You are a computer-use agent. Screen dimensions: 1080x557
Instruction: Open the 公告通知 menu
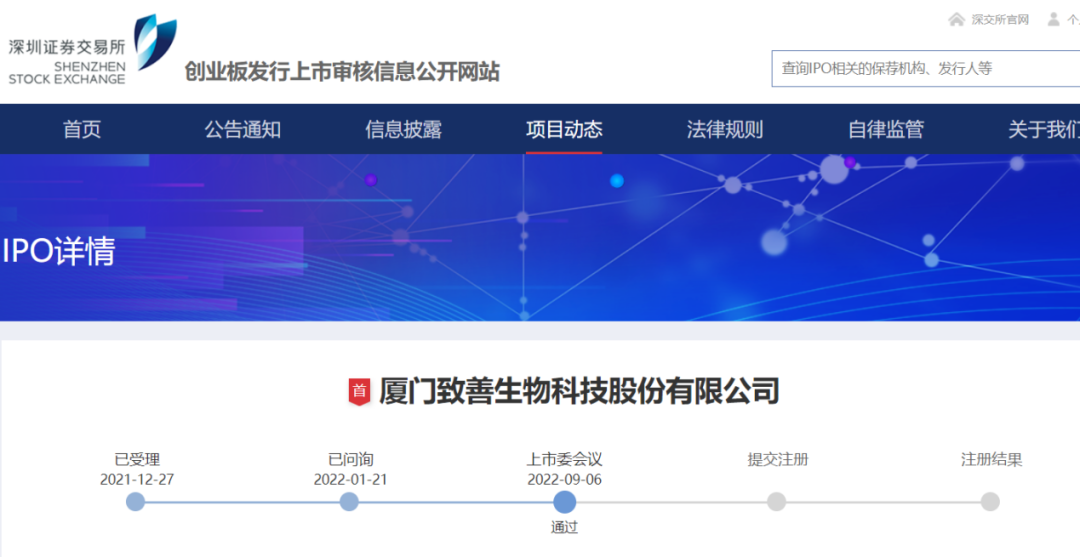point(242,129)
